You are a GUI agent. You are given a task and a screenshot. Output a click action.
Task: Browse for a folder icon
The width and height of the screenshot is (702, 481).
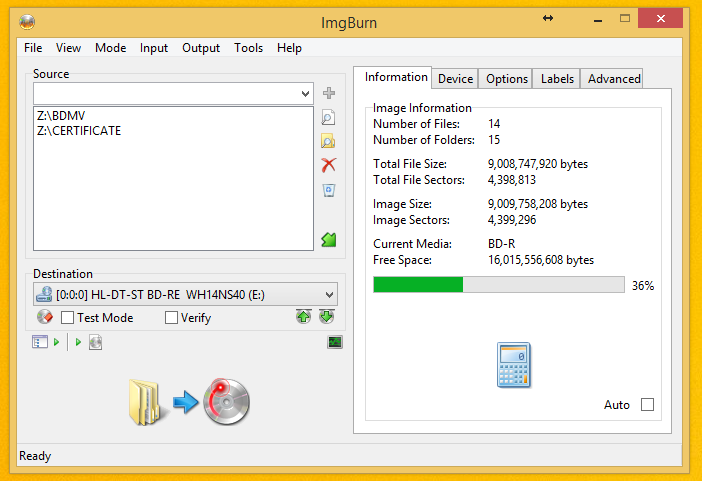pos(328,141)
